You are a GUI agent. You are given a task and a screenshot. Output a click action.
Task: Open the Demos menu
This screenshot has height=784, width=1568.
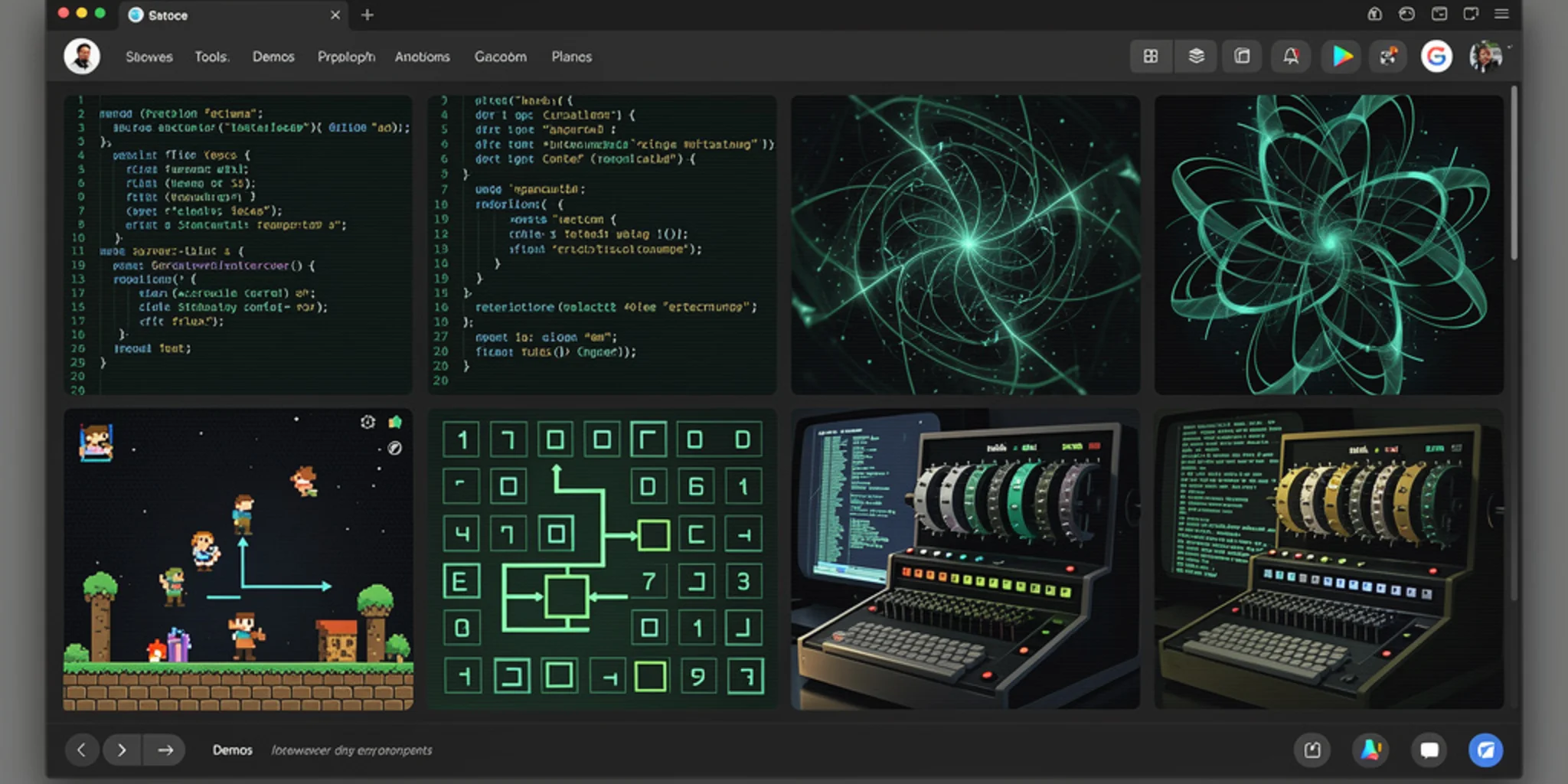point(273,57)
